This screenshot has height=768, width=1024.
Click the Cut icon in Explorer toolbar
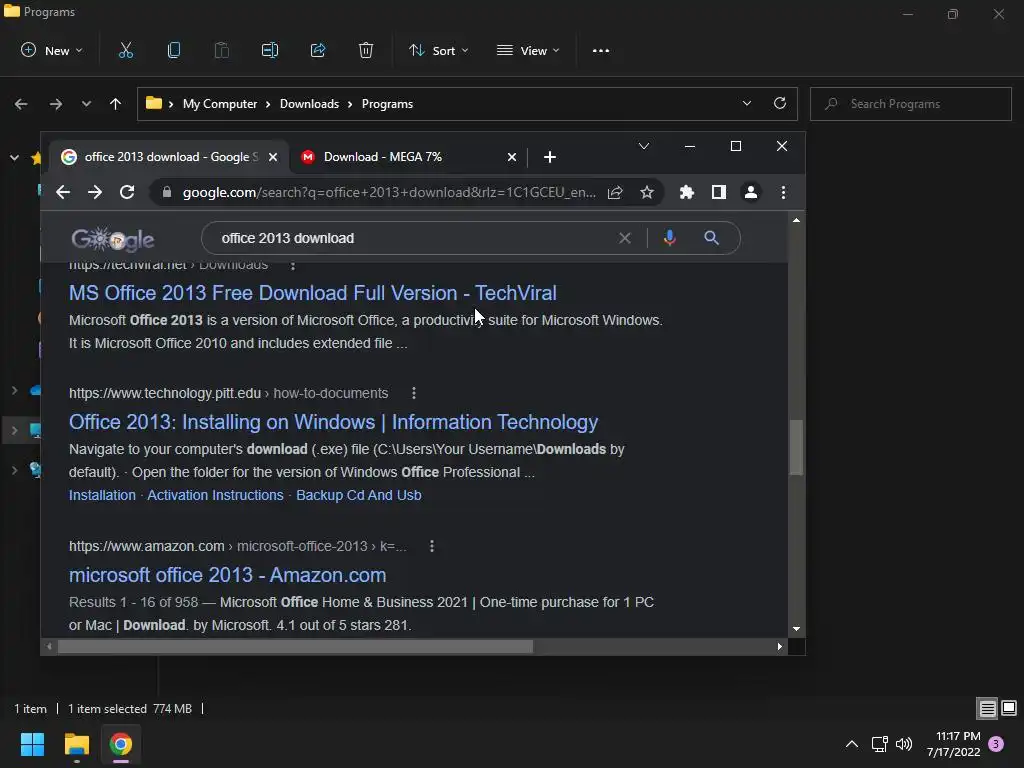tap(125, 50)
